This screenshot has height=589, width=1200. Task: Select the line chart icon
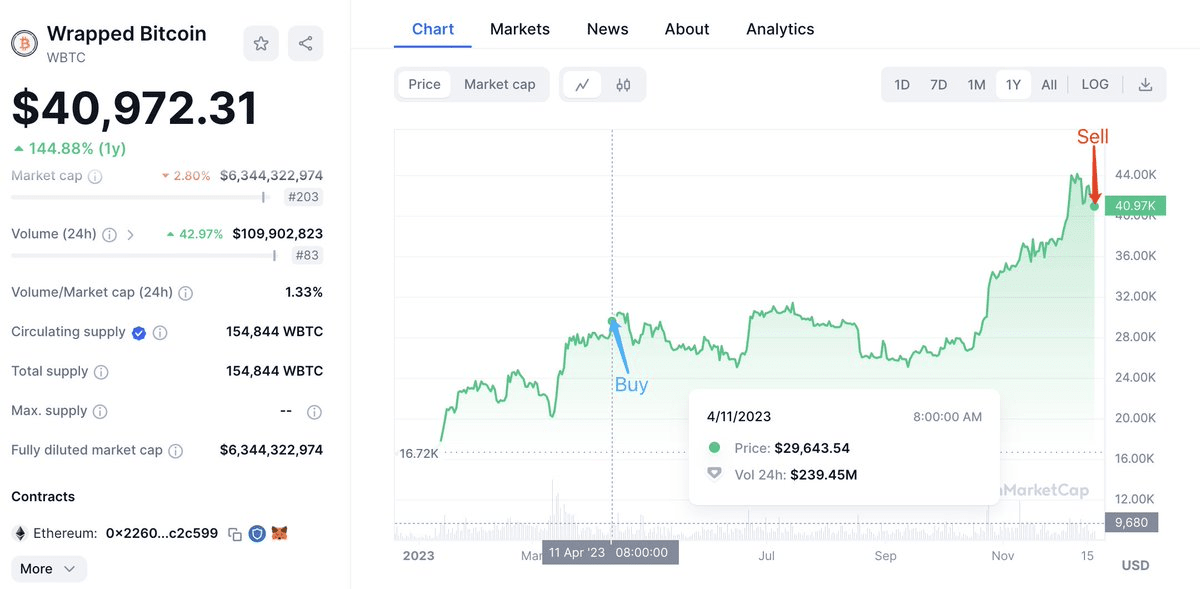coord(581,85)
